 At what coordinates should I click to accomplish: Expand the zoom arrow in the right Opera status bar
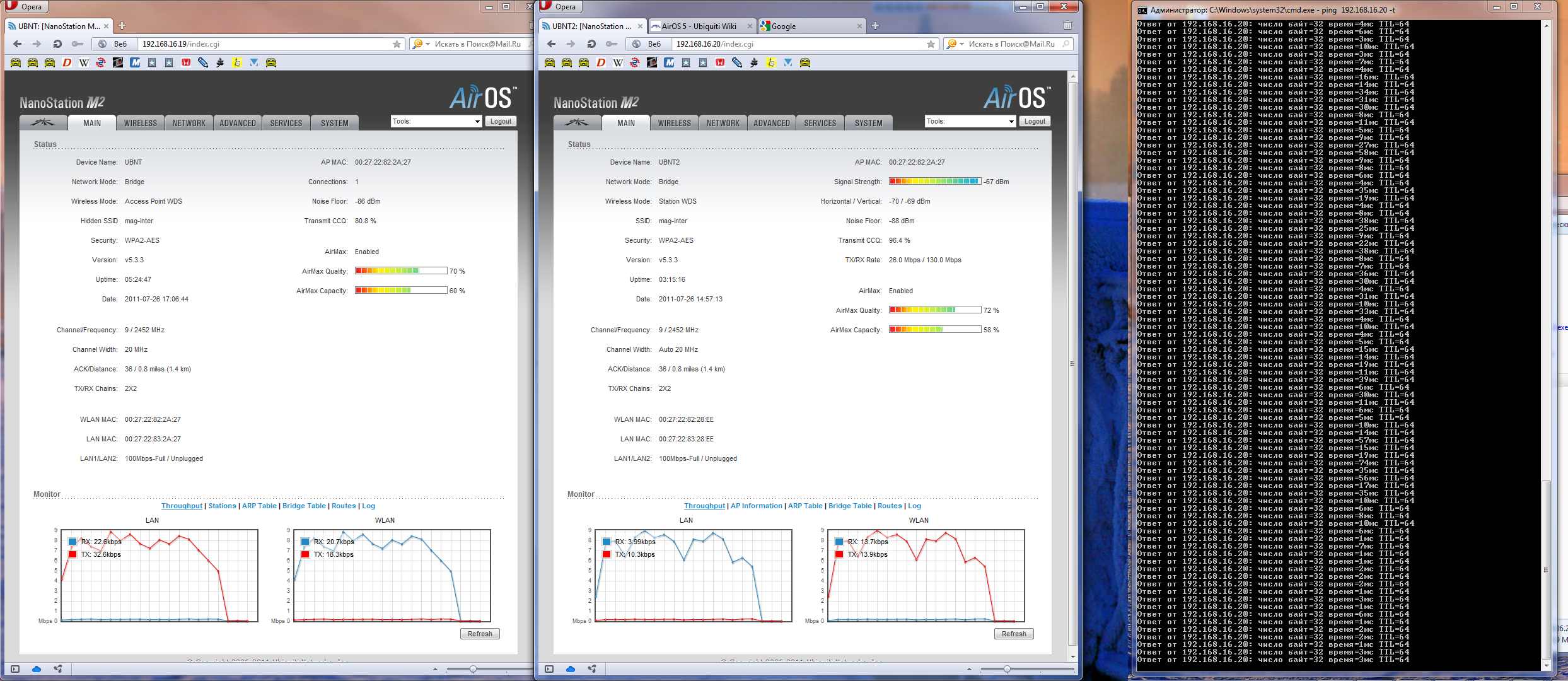(x=969, y=669)
